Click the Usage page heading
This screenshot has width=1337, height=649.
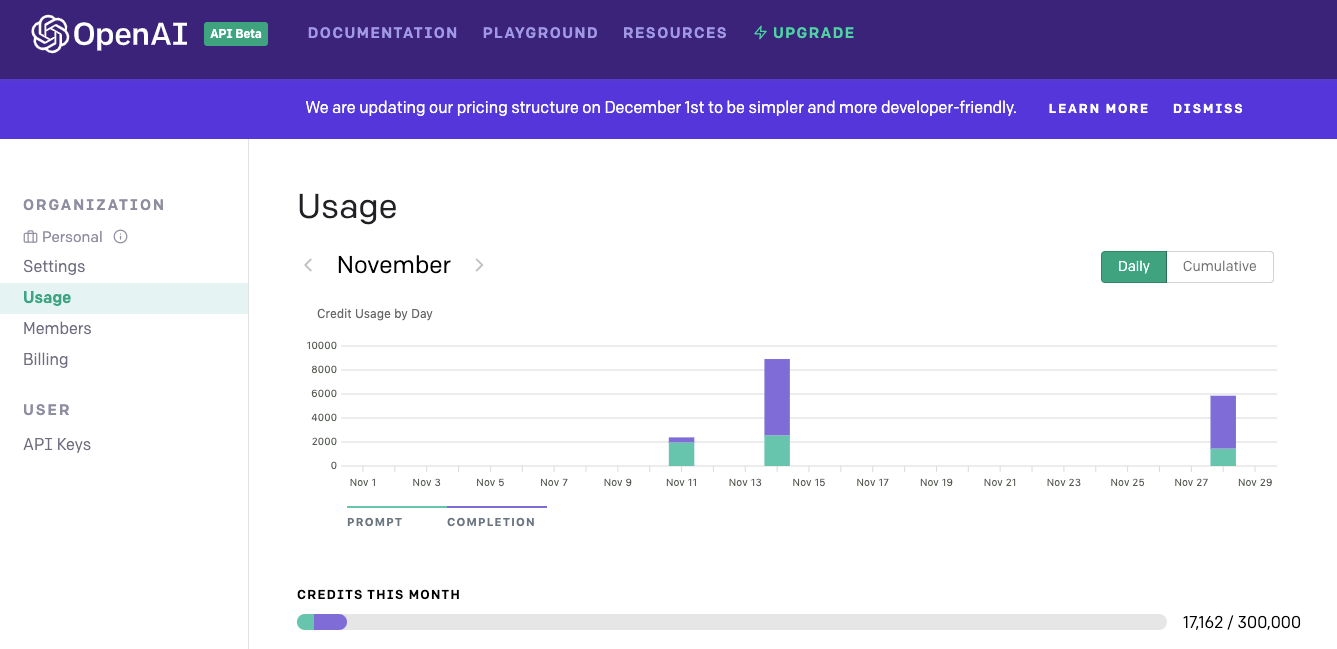click(x=347, y=207)
